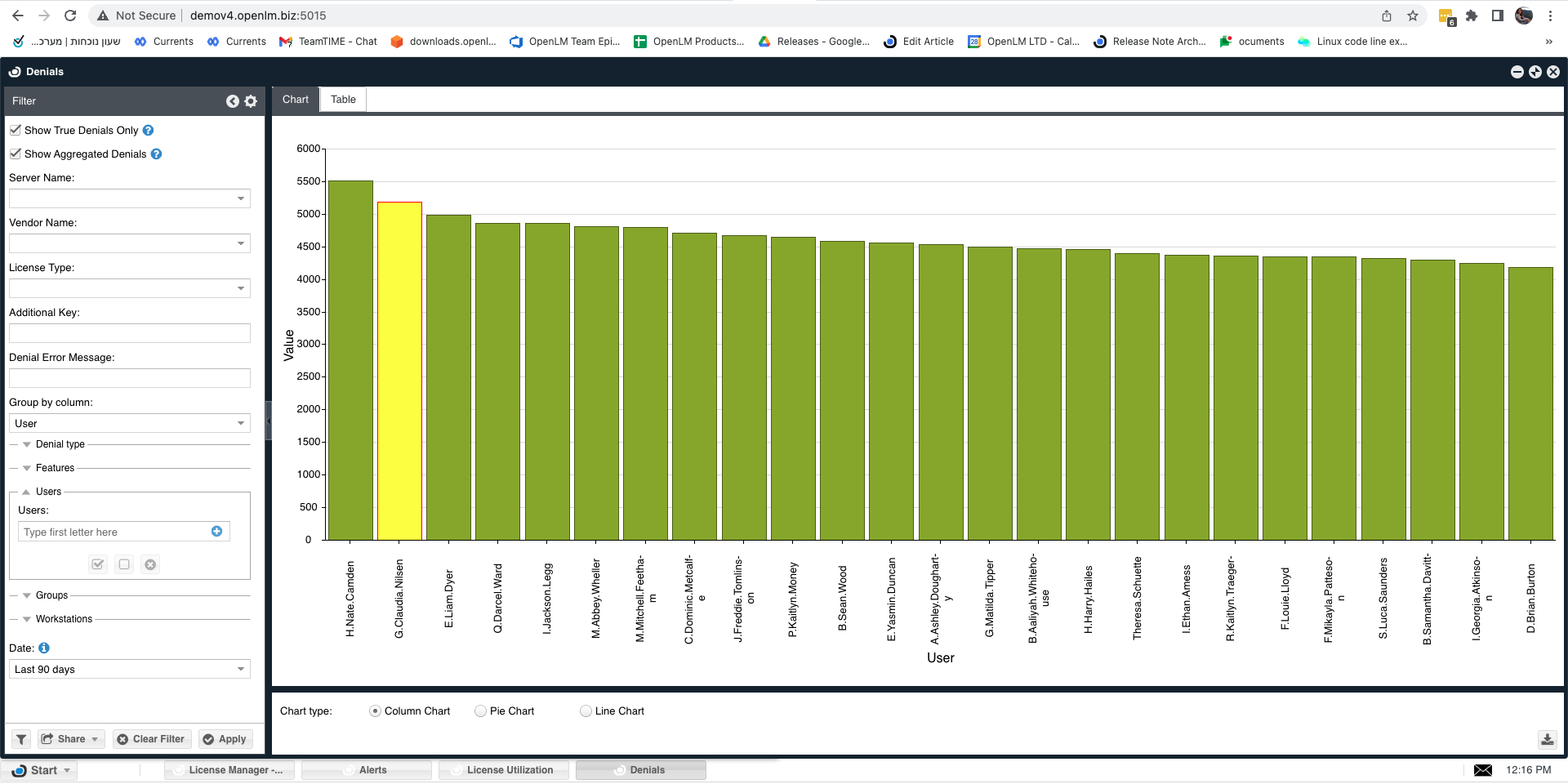Click help icon next to Show True Denials
The width and height of the screenshot is (1568, 784).
[149, 131]
